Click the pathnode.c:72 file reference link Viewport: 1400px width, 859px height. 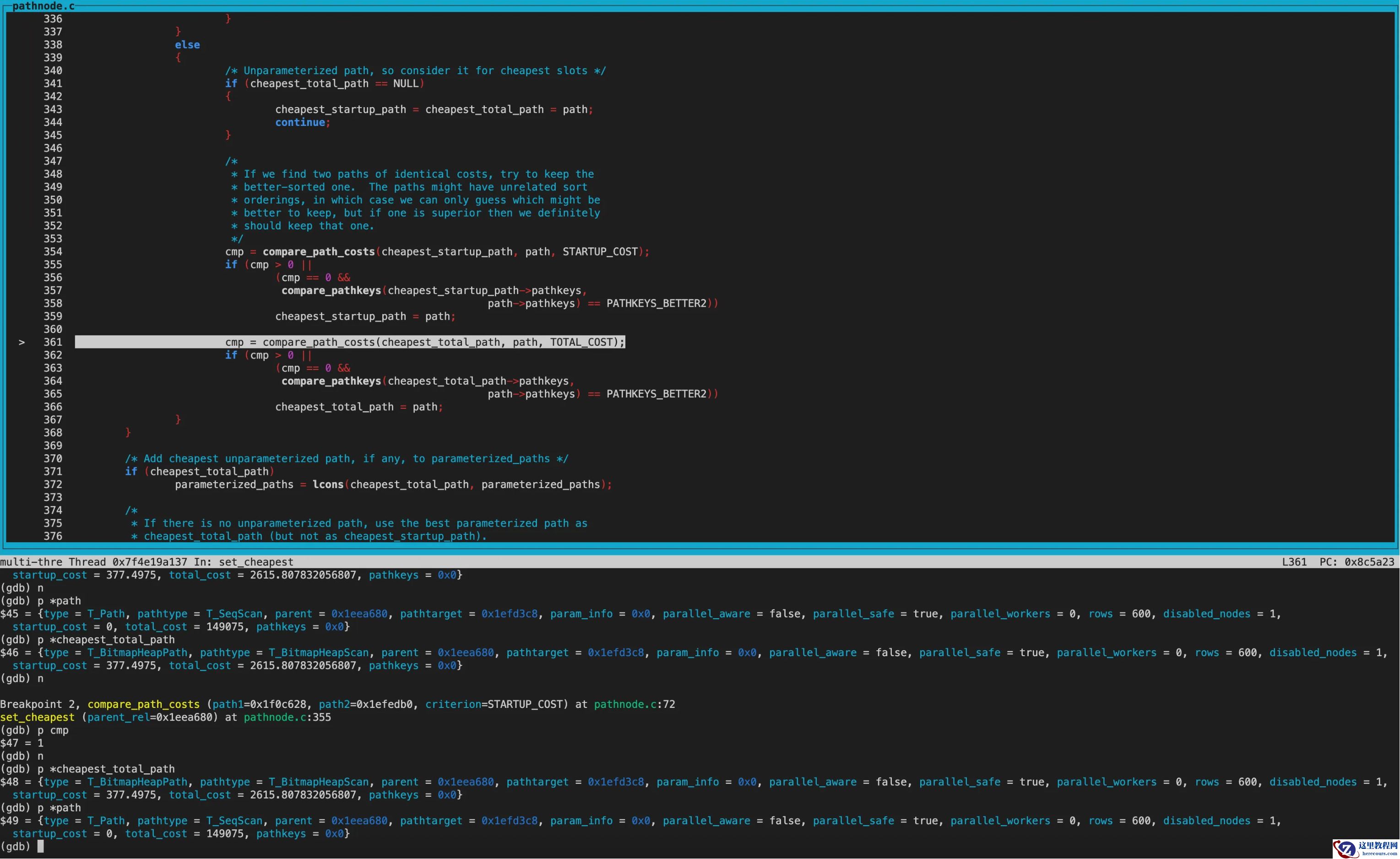click(x=634, y=705)
